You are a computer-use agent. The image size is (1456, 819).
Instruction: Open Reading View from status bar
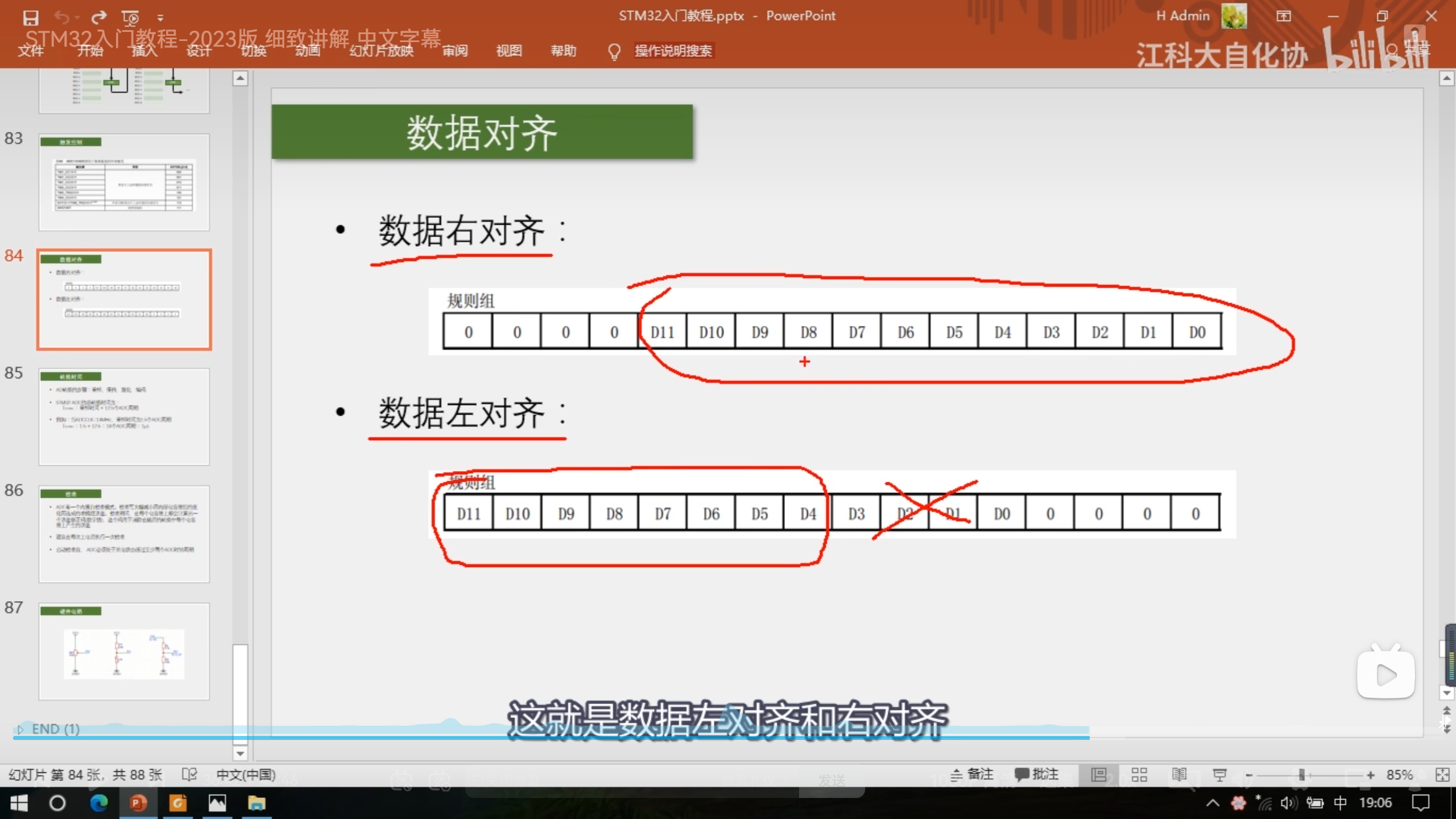click(1179, 775)
